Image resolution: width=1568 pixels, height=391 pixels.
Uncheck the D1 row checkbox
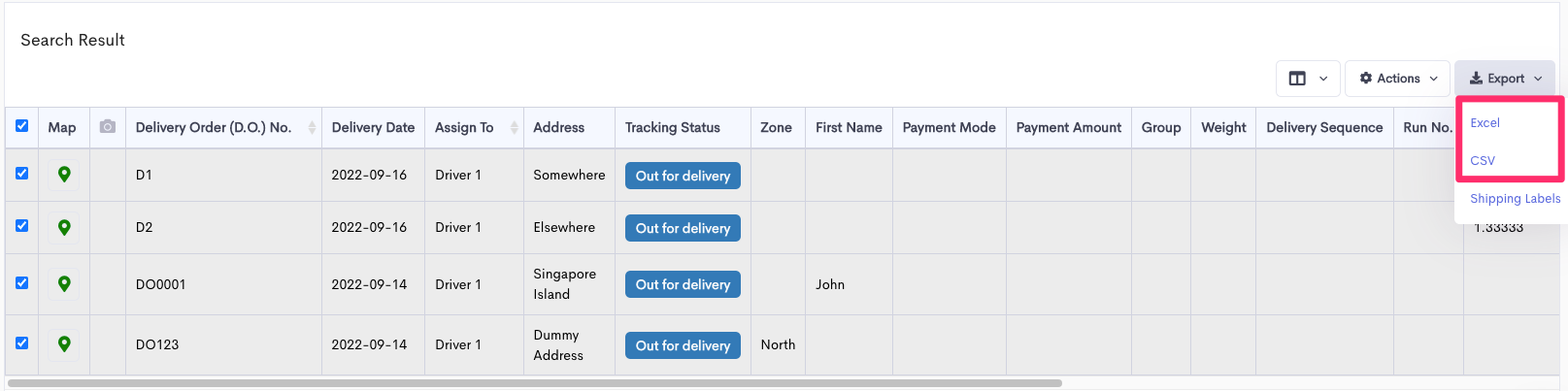click(22, 174)
